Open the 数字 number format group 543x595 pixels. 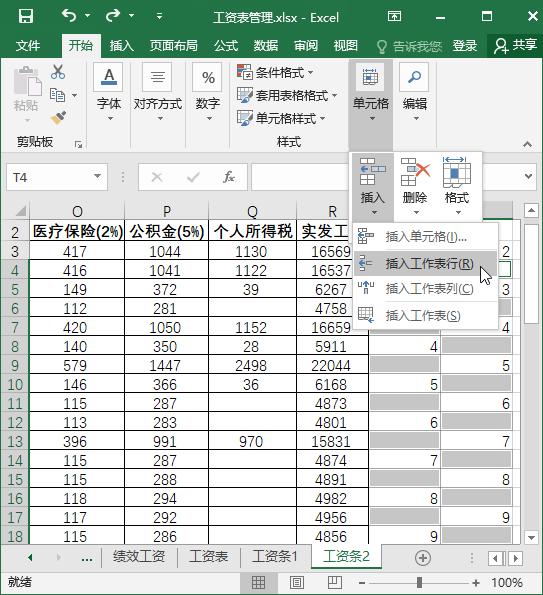point(208,93)
